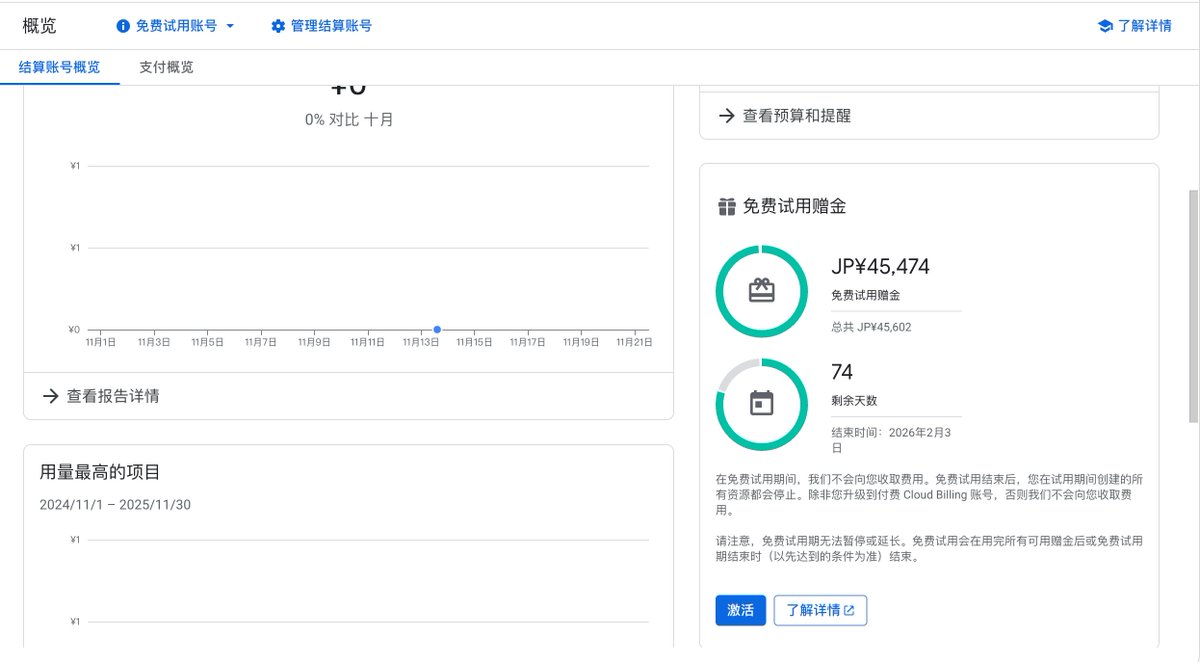Image resolution: width=1200 pixels, height=662 pixels.
Task: Click the arrow icon before 查看预算和提醒
Action: click(727, 116)
